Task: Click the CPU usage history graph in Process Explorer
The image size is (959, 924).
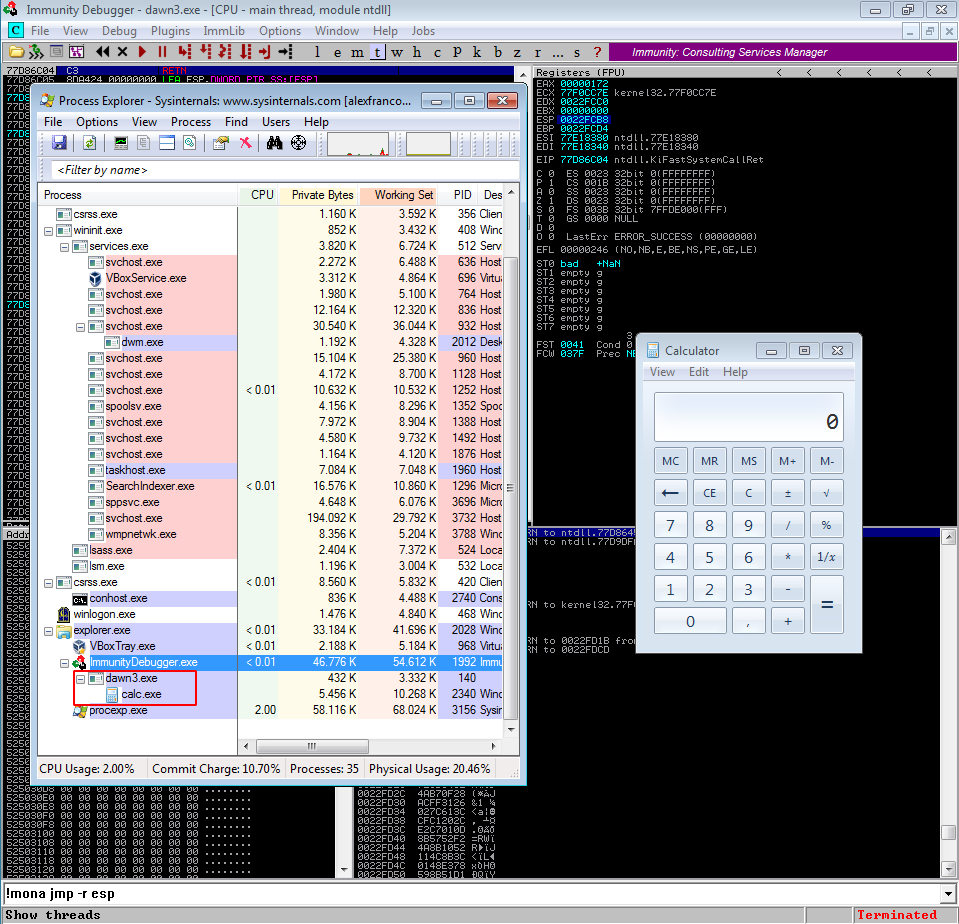Action: tap(358, 144)
